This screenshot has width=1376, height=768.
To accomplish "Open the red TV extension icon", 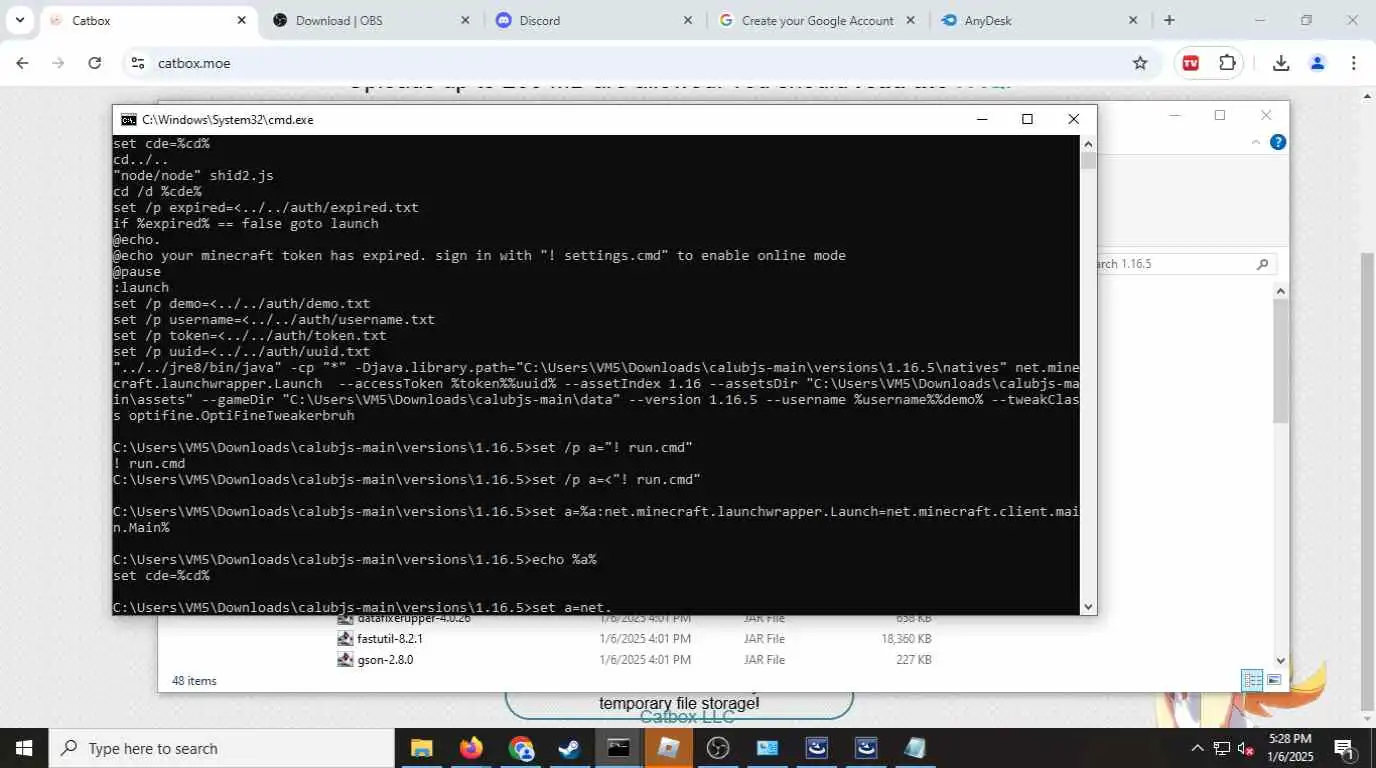I will click(x=1190, y=63).
